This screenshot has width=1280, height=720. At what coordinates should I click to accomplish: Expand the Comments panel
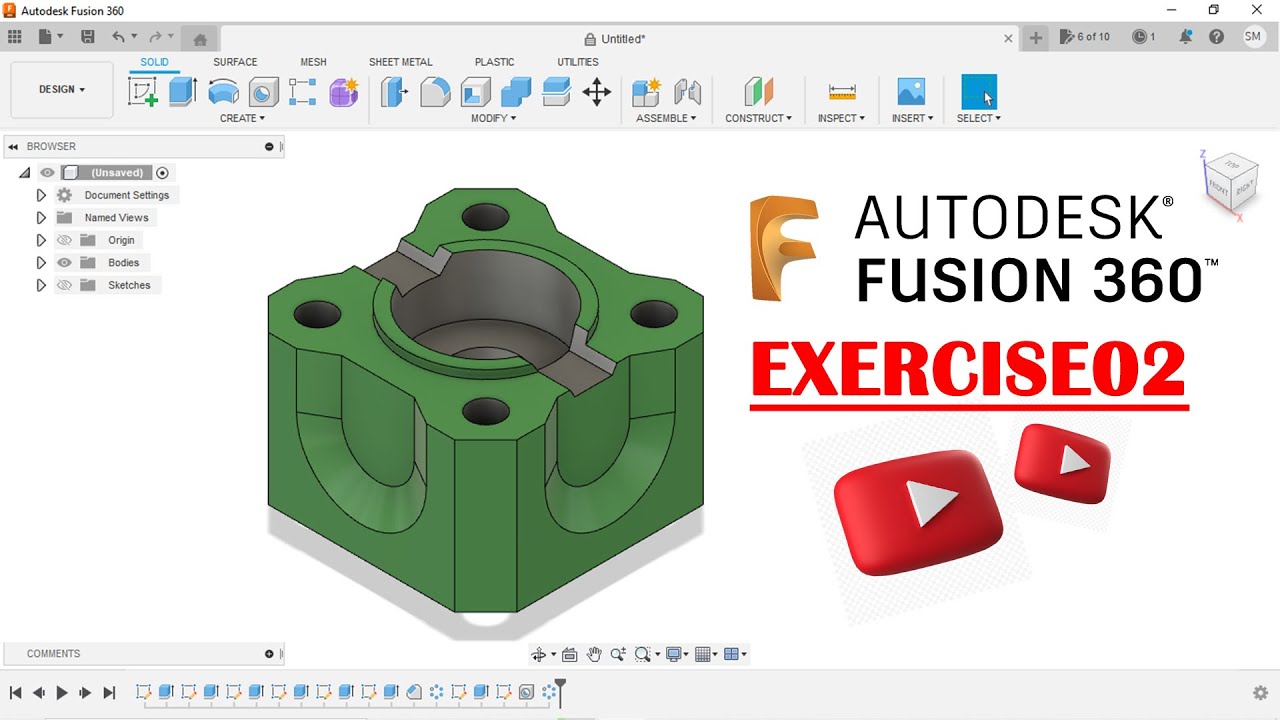point(269,654)
